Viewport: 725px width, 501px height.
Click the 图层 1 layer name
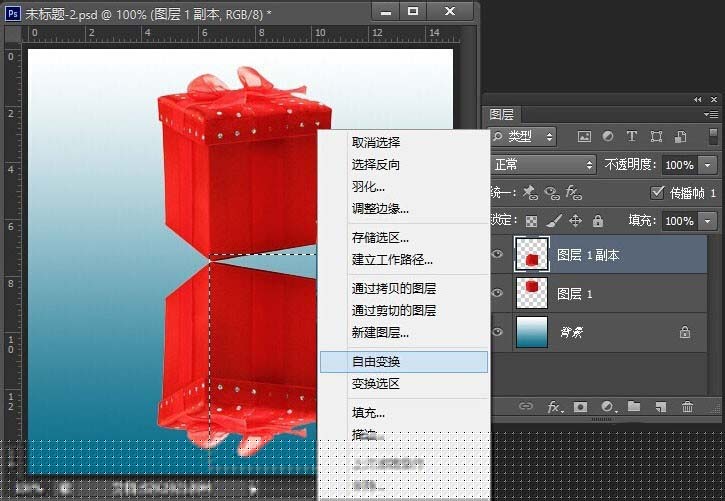click(x=574, y=294)
